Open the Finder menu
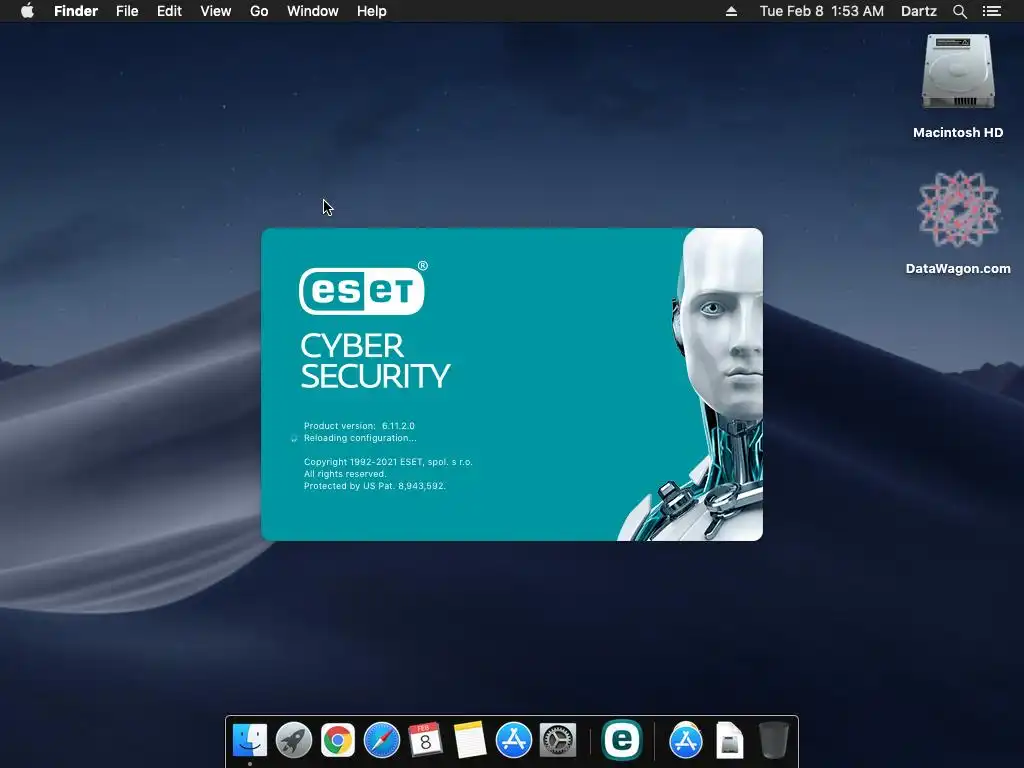 76,11
